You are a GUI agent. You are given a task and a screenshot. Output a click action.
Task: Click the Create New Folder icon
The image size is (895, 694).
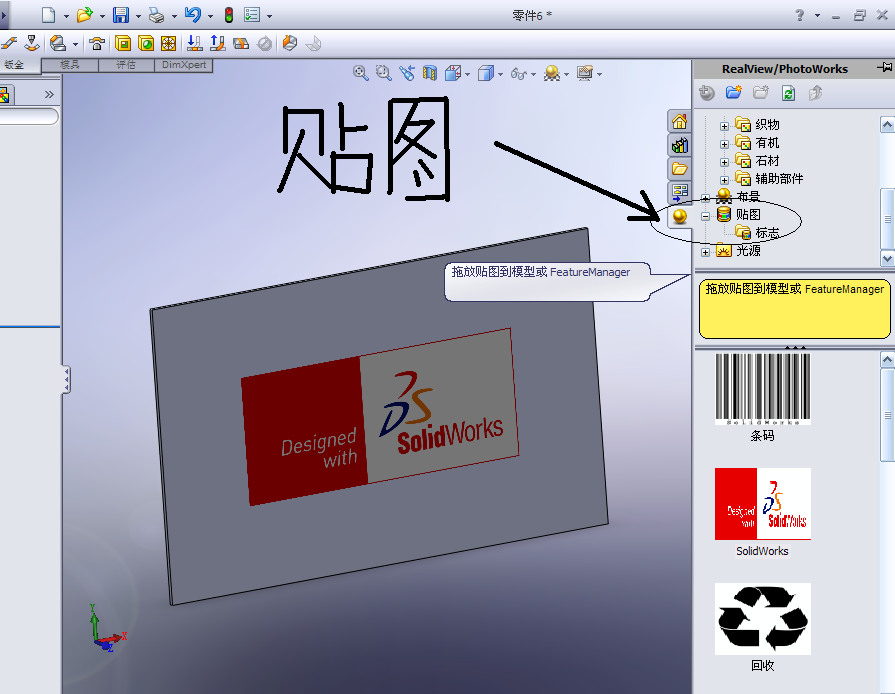761,92
